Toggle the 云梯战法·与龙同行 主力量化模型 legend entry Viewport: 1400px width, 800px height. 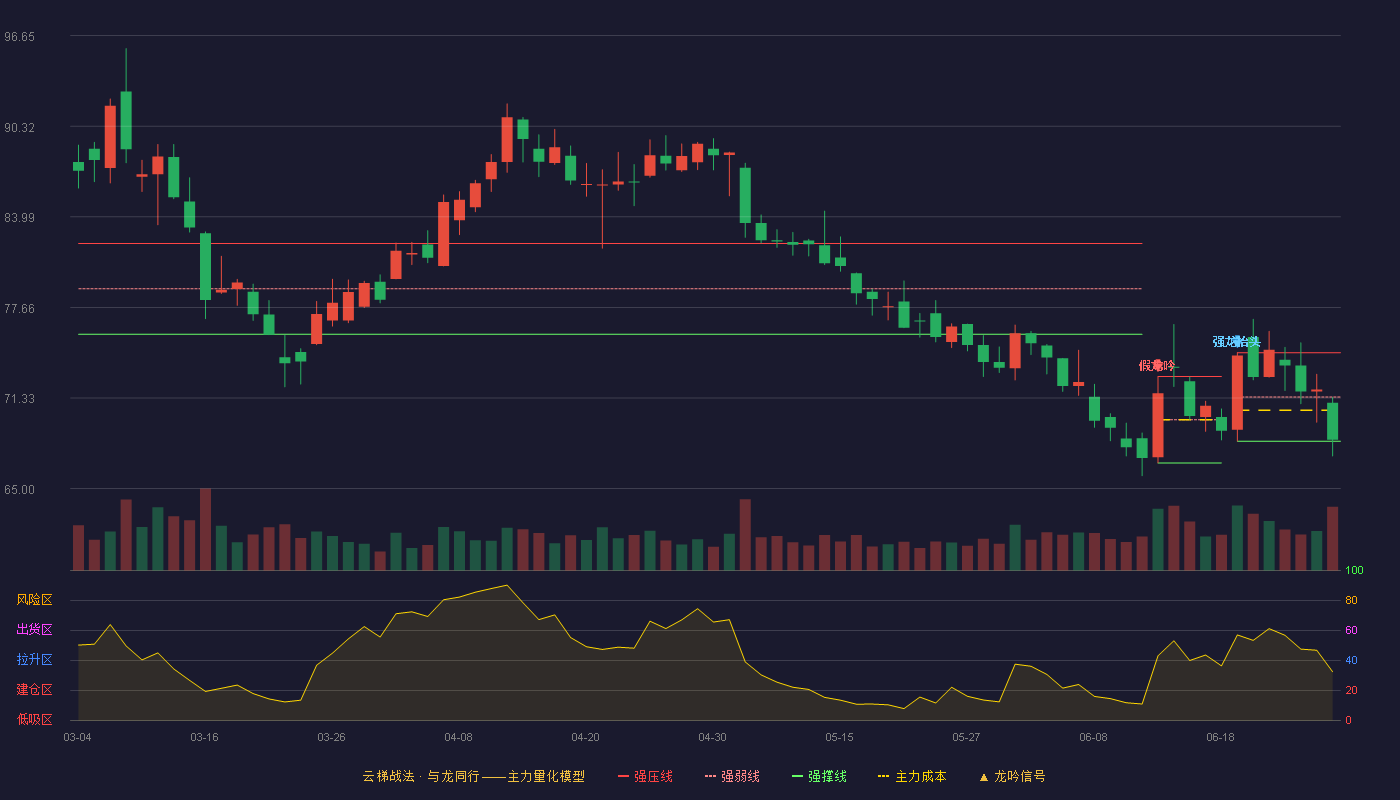click(x=473, y=776)
